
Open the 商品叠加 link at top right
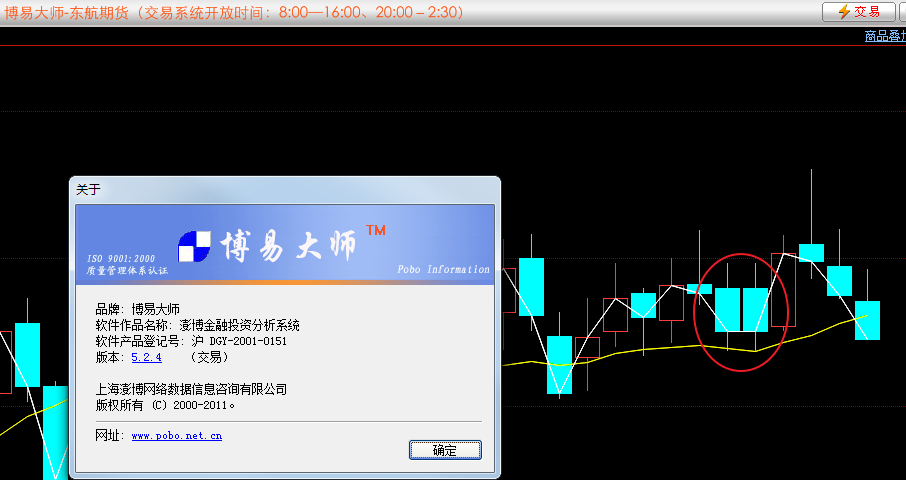click(x=884, y=36)
